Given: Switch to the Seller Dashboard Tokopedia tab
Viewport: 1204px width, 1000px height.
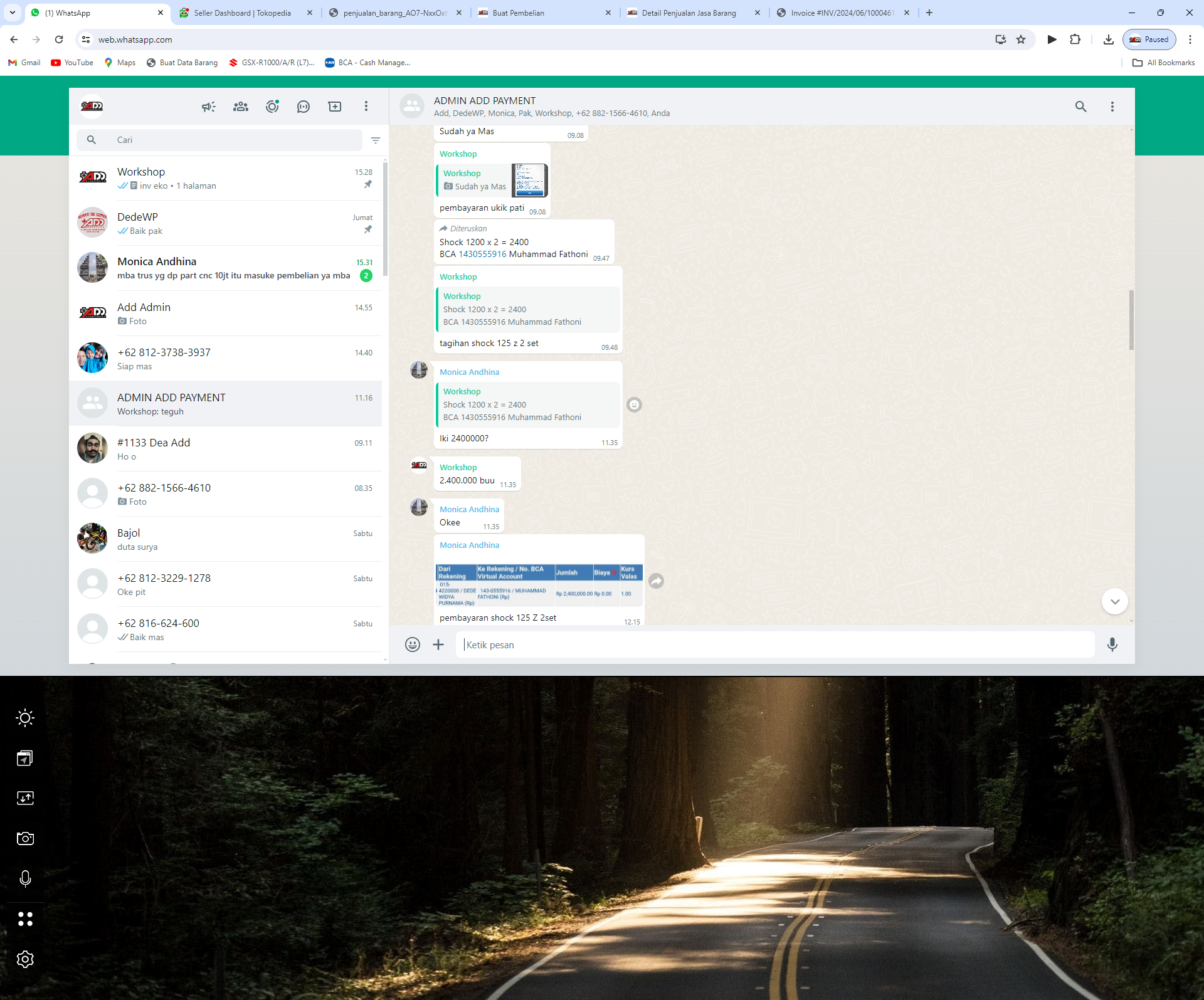Looking at the screenshot, I should click(x=242, y=13).
